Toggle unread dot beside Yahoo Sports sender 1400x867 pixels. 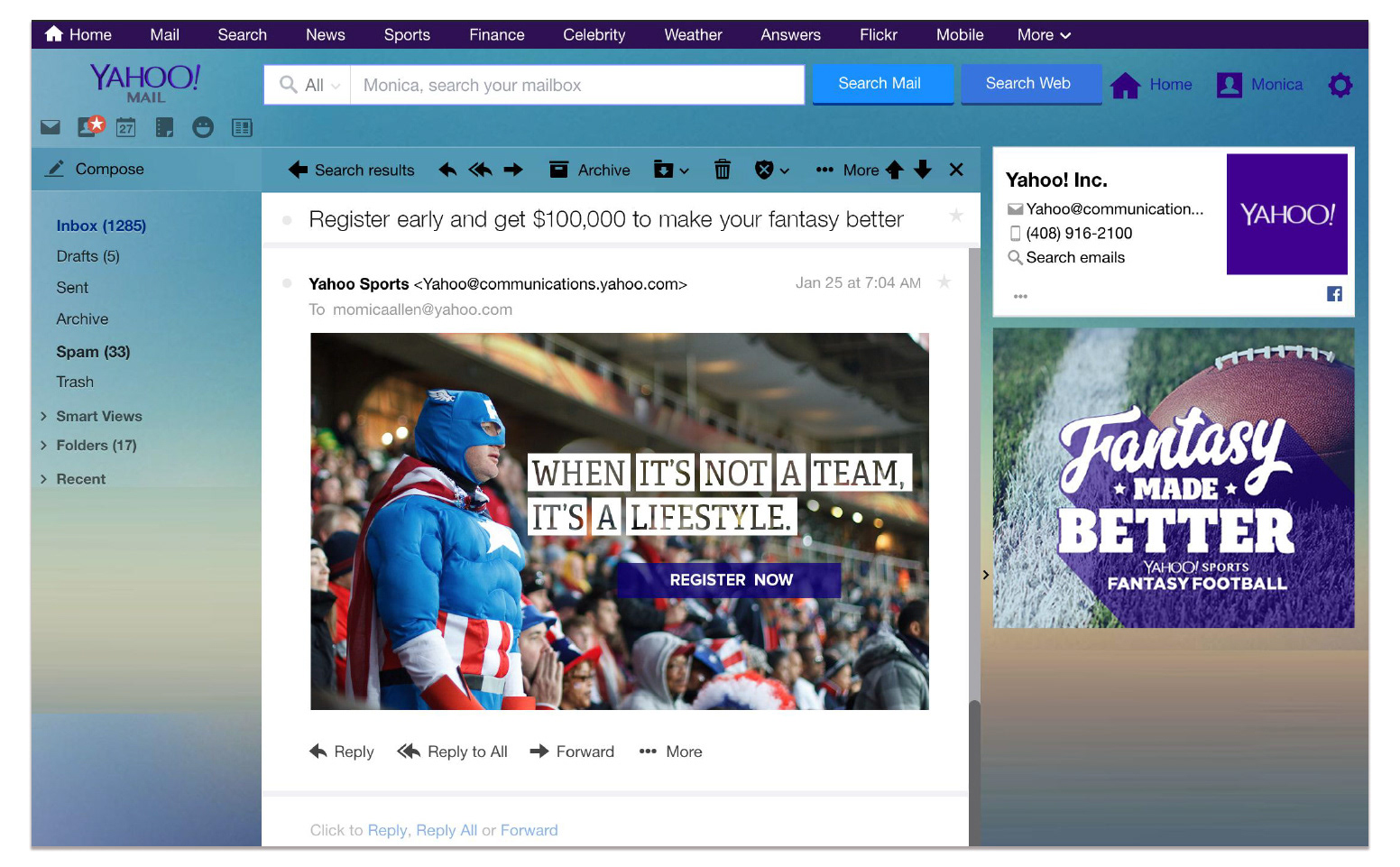pyautogui.click(x=287, y=283)
